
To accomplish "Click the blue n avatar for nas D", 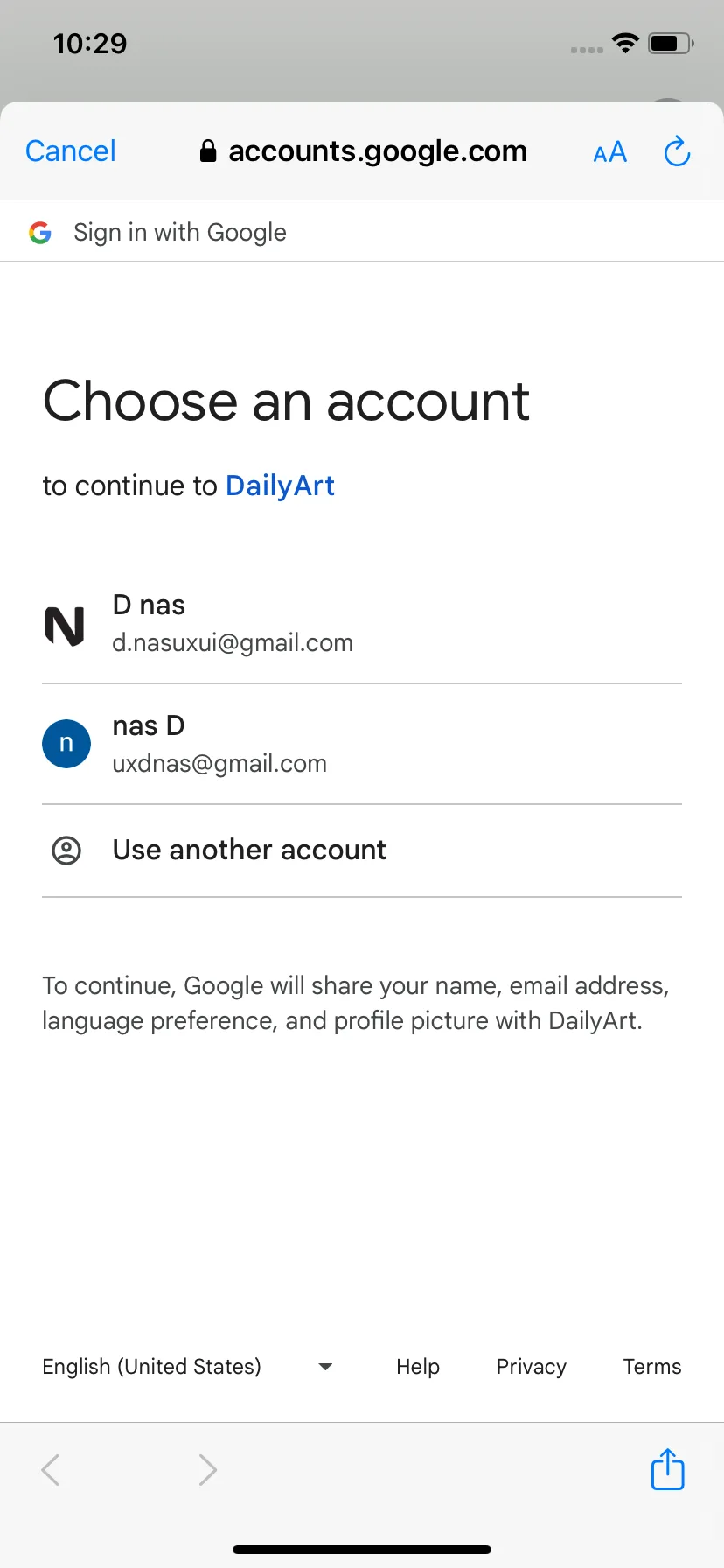I will 66,744.
